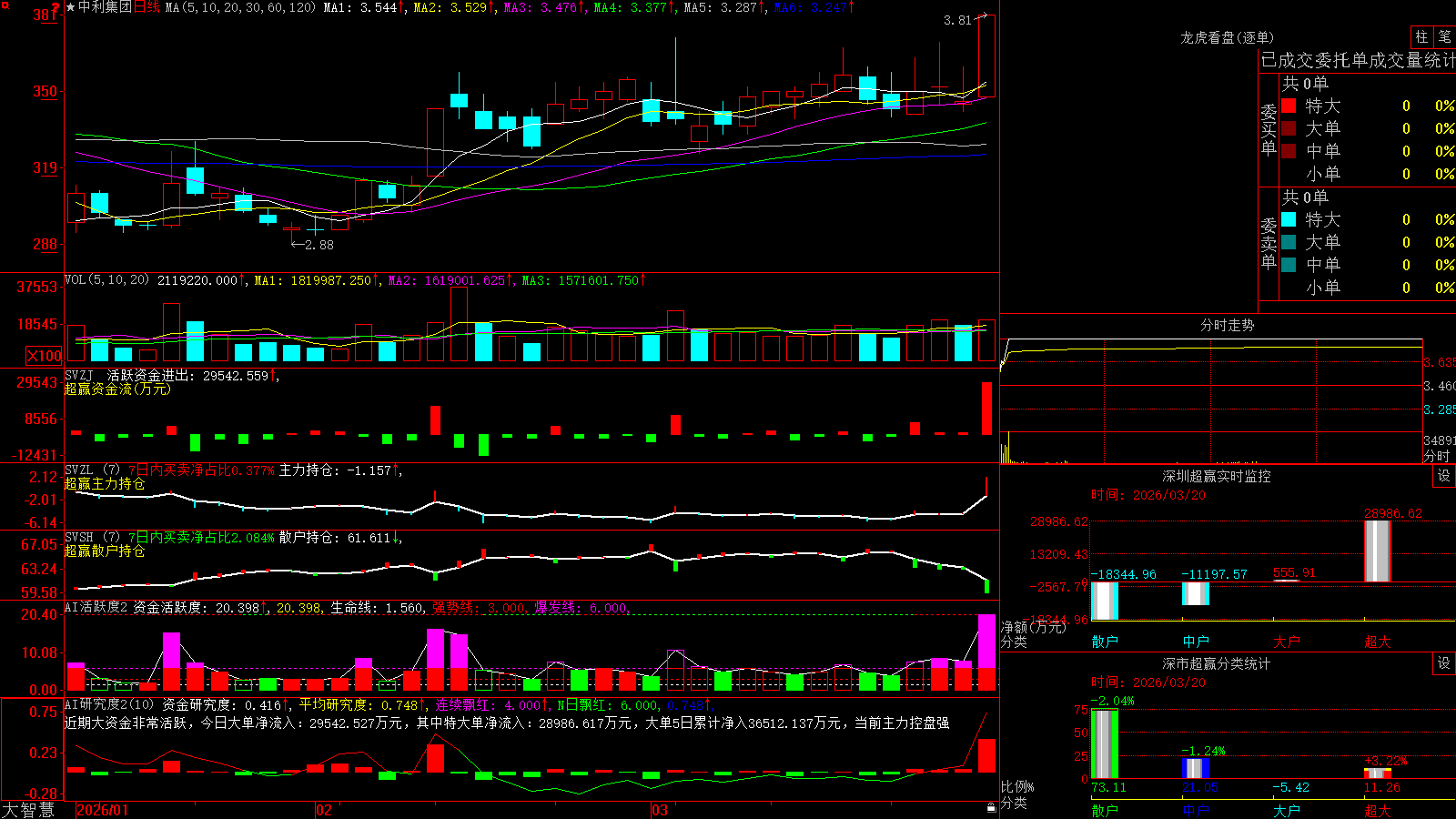Viewport: 1456px width, 819px height.
Task: Toggle the lock icon on the timeline
Action: pyautogui.click(x=992, y=808)
